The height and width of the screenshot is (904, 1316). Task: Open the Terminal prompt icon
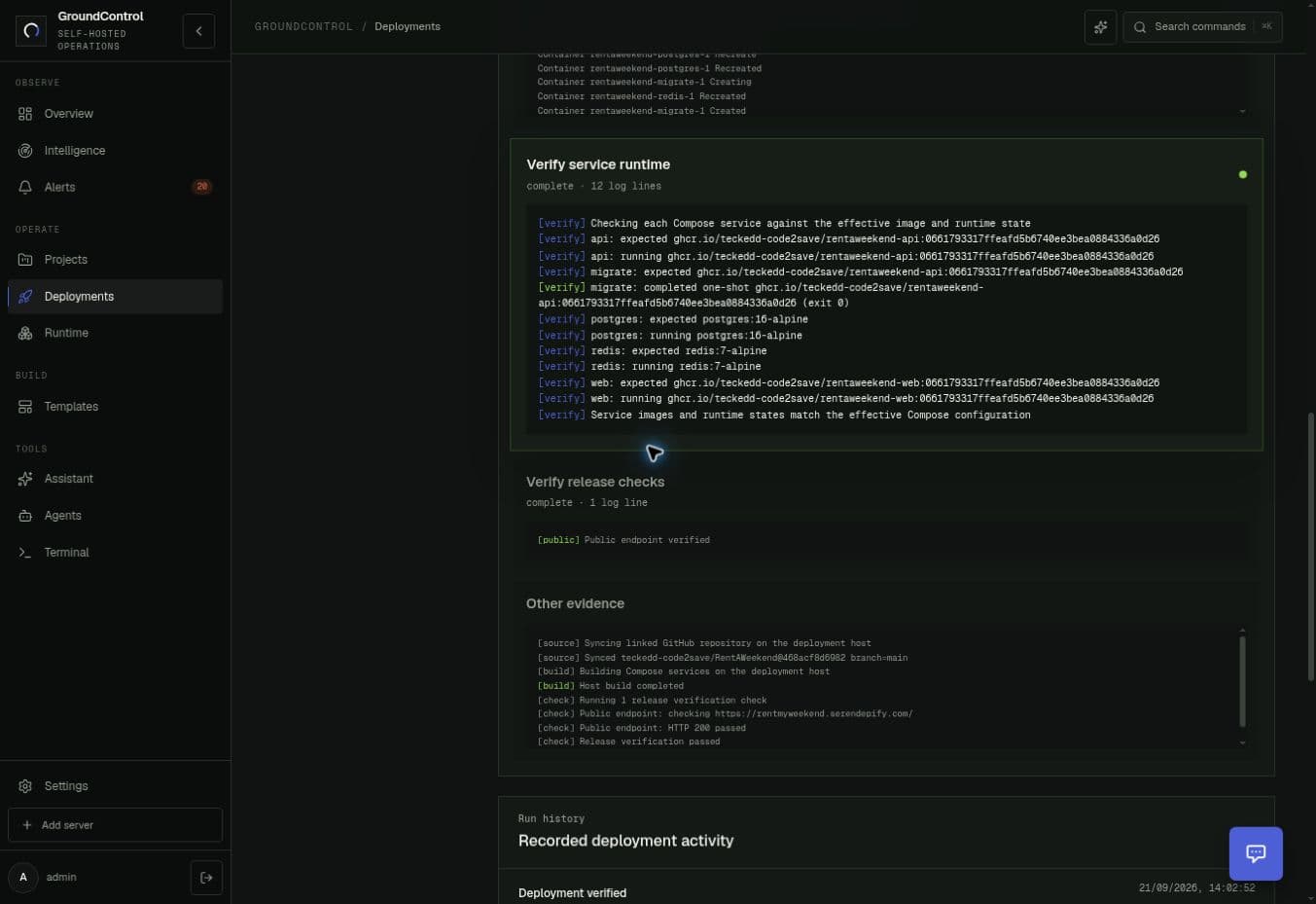tap(25, 553)
